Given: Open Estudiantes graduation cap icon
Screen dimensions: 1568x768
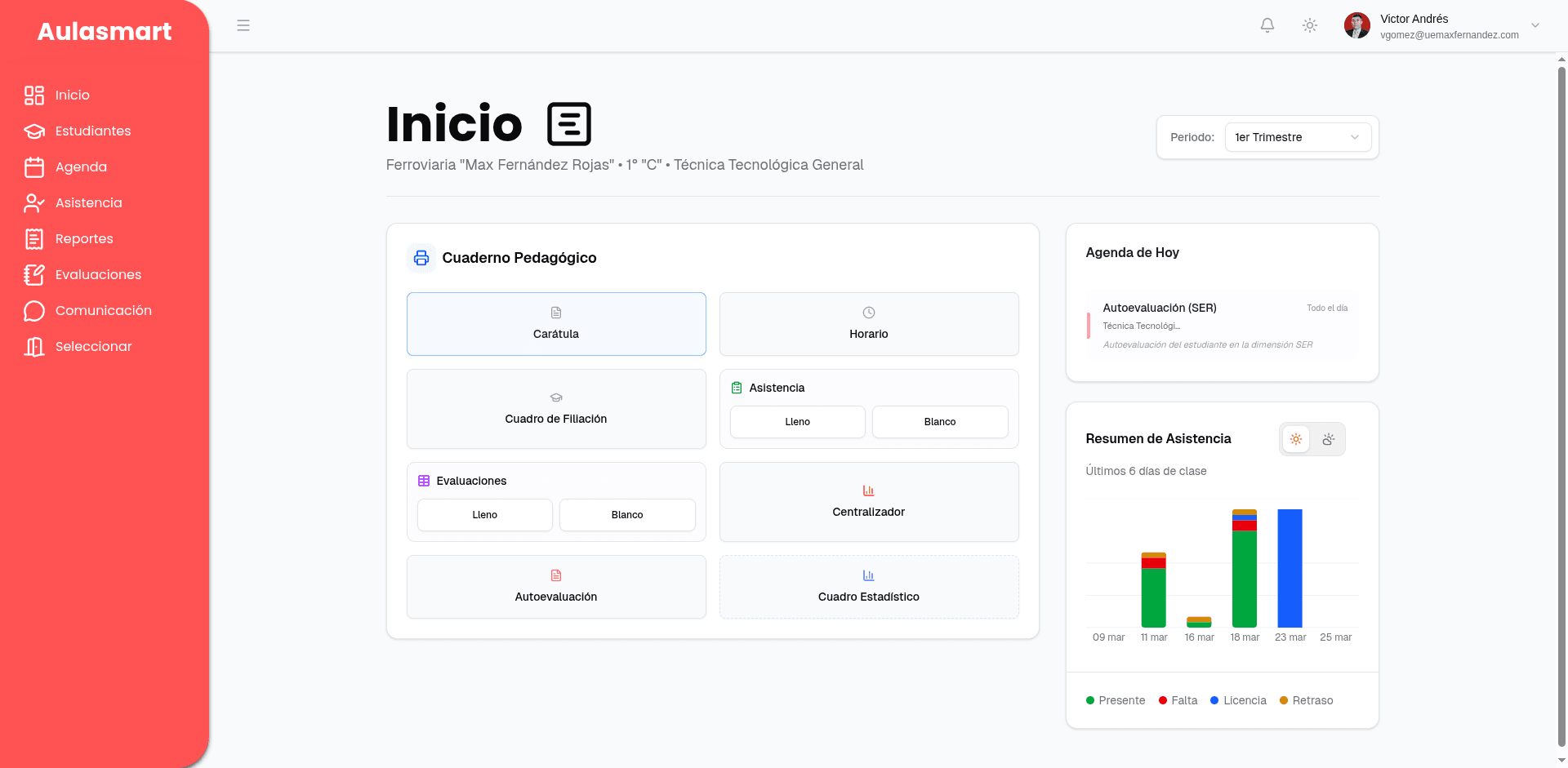Looking at the screenshot, I should (x=34, y=131).
